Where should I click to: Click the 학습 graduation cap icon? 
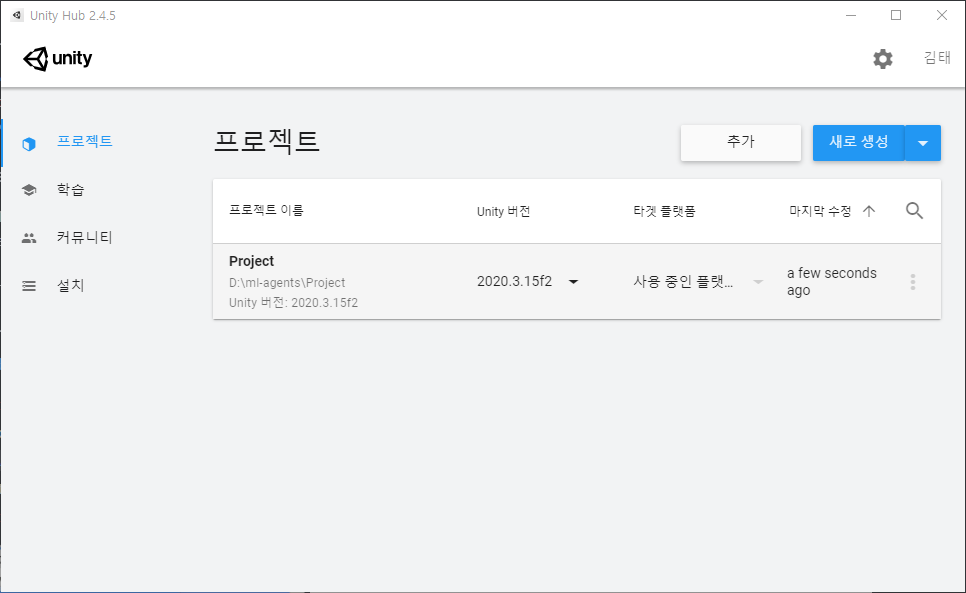point(29,190)
